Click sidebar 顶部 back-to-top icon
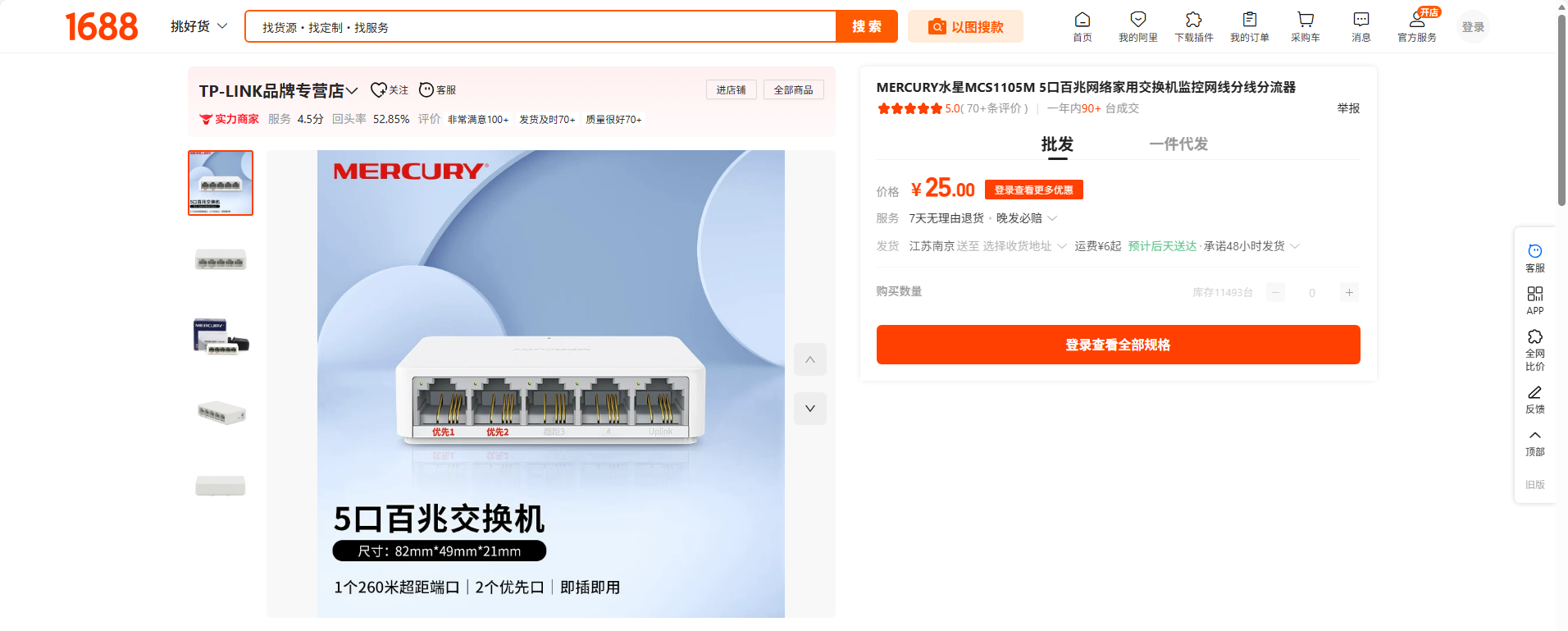 tap(1535, 442)
